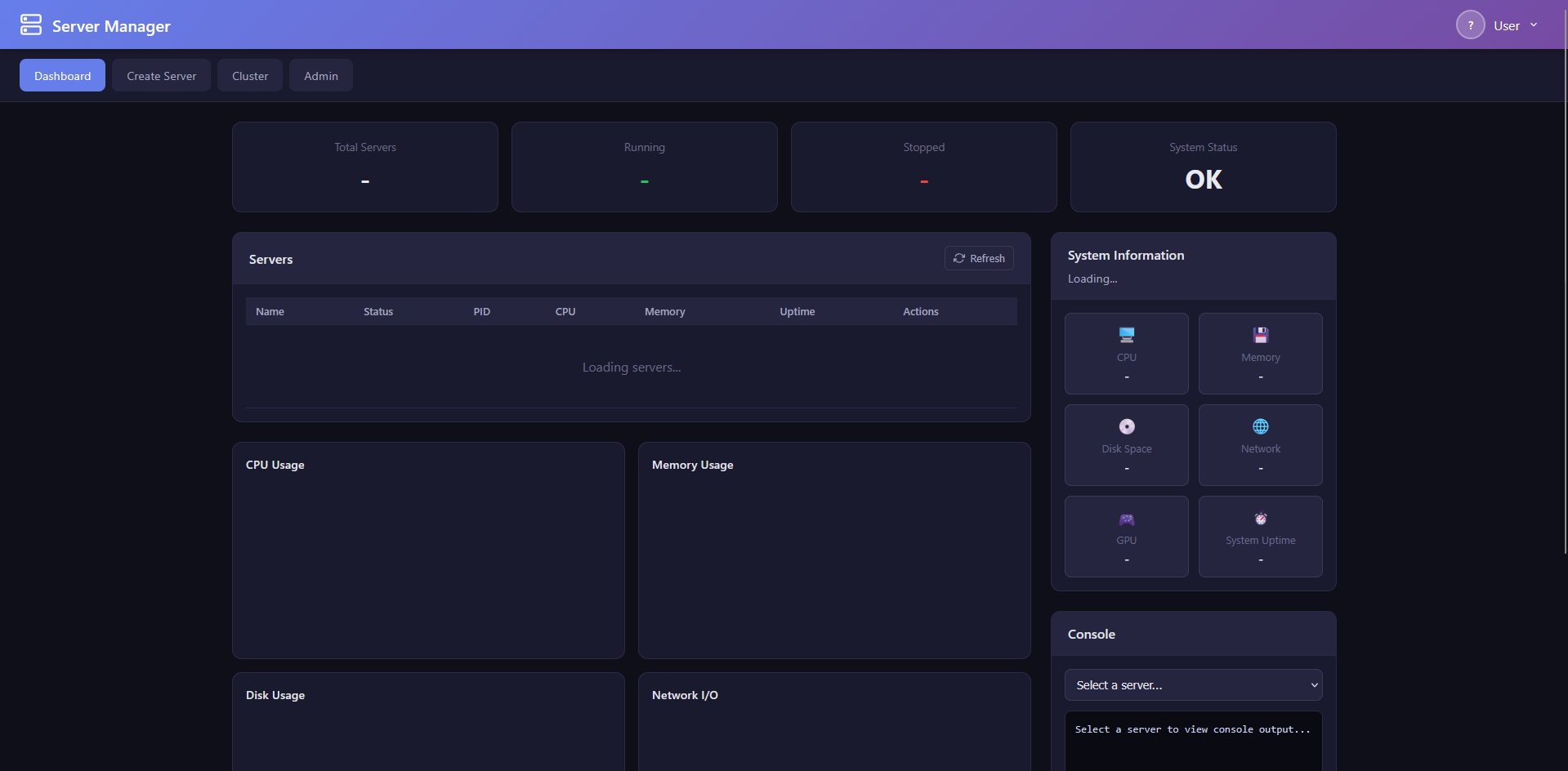Click the CPU Usage chart heading
This screenshot has width=1568, height=771.
[x=275, y=465]
